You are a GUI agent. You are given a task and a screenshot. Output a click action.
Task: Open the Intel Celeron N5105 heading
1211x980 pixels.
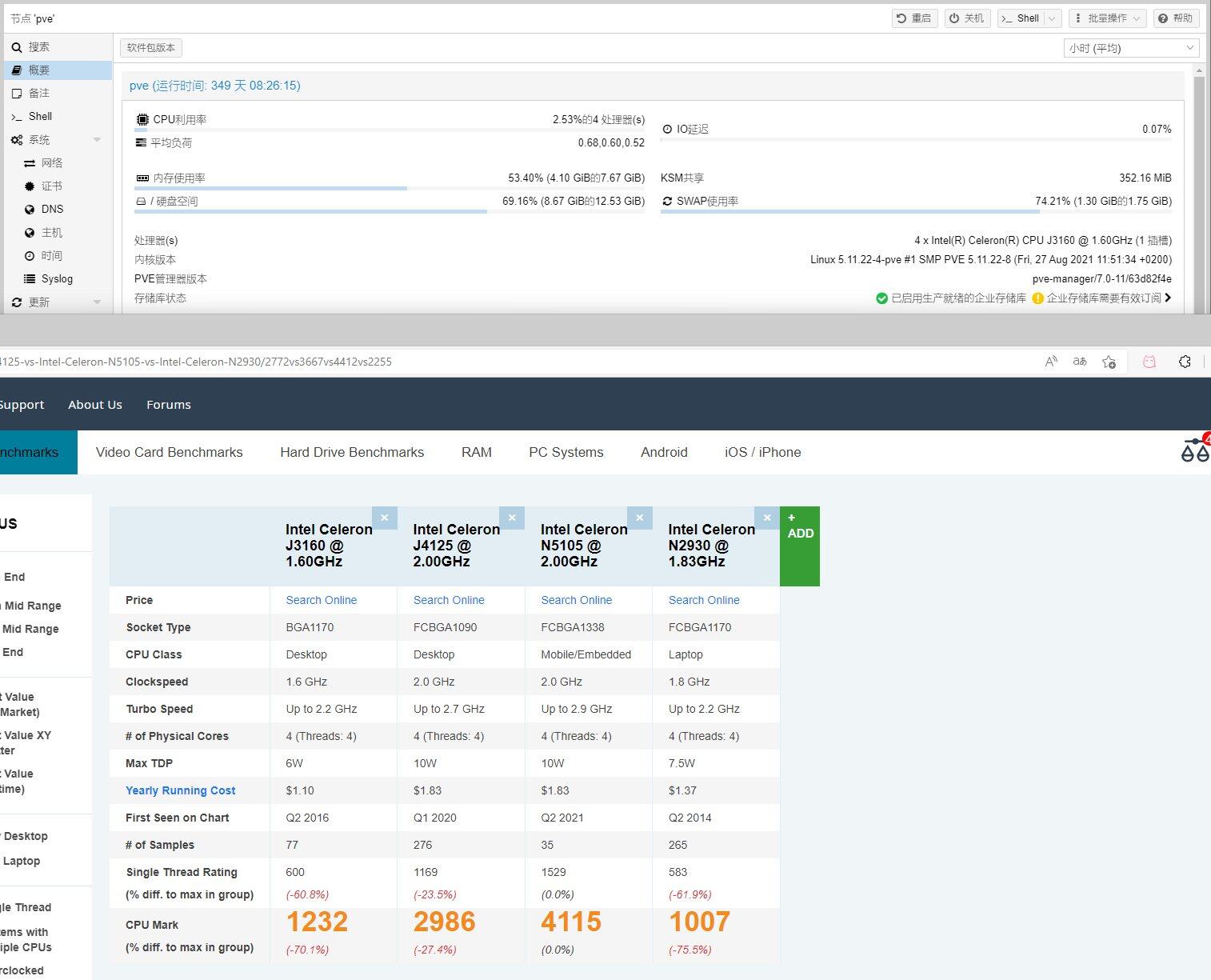(x=584, y=546)
